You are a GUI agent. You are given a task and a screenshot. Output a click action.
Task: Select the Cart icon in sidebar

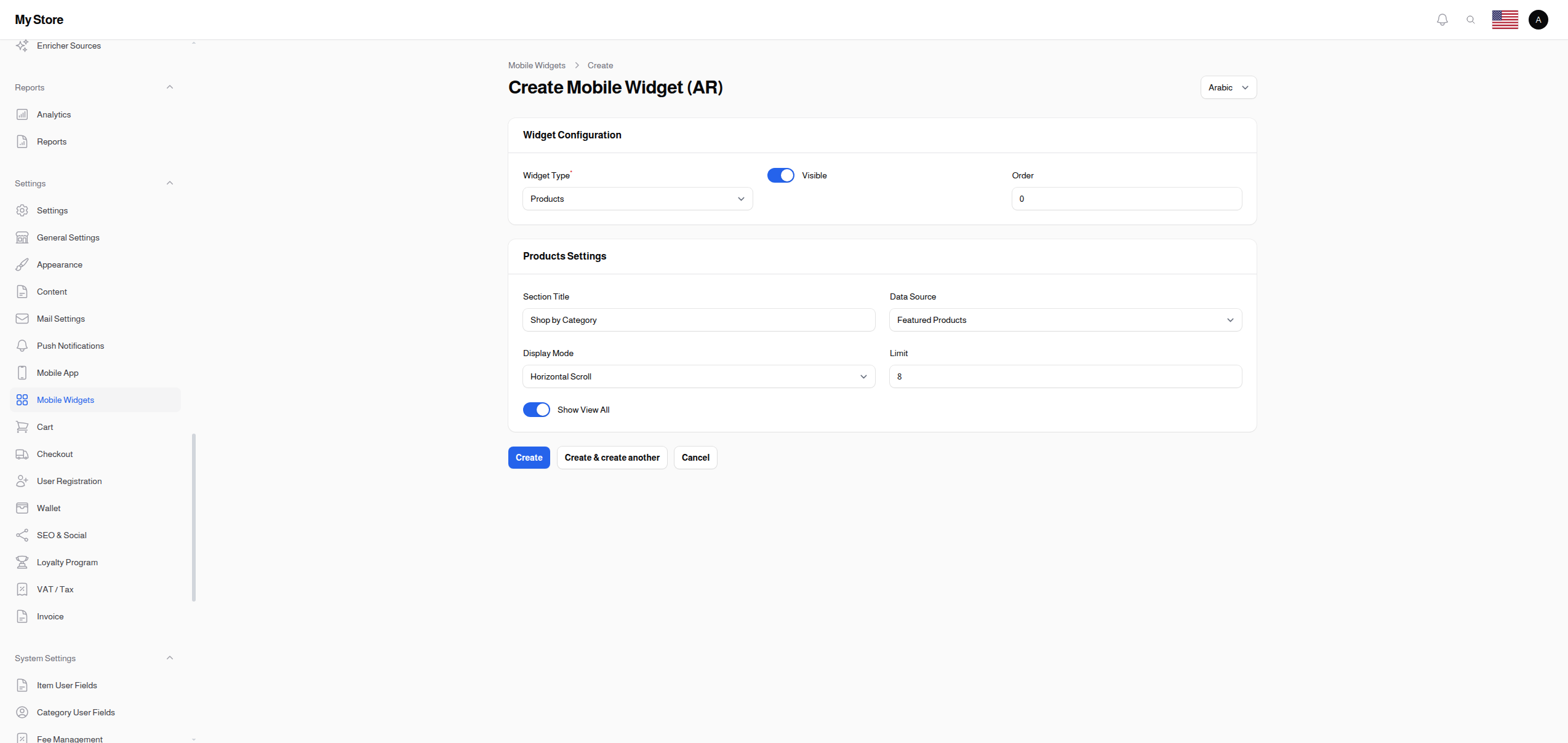tap(22, 427)
